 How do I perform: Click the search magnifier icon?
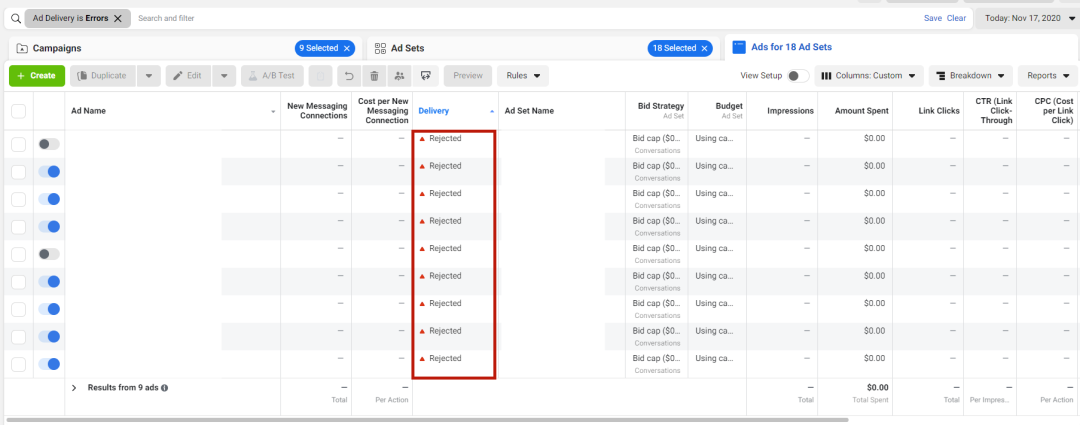pyautogui.click(x=16, y=18)
